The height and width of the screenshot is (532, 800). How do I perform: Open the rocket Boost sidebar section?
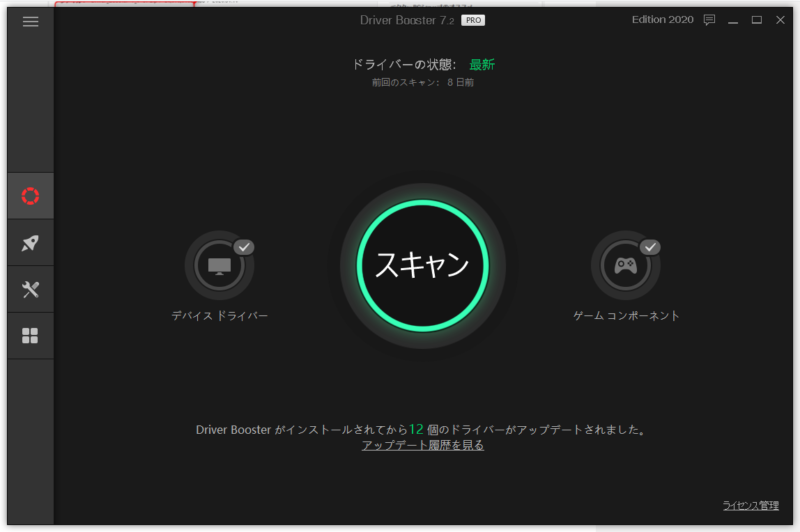(x=30, y=243)
